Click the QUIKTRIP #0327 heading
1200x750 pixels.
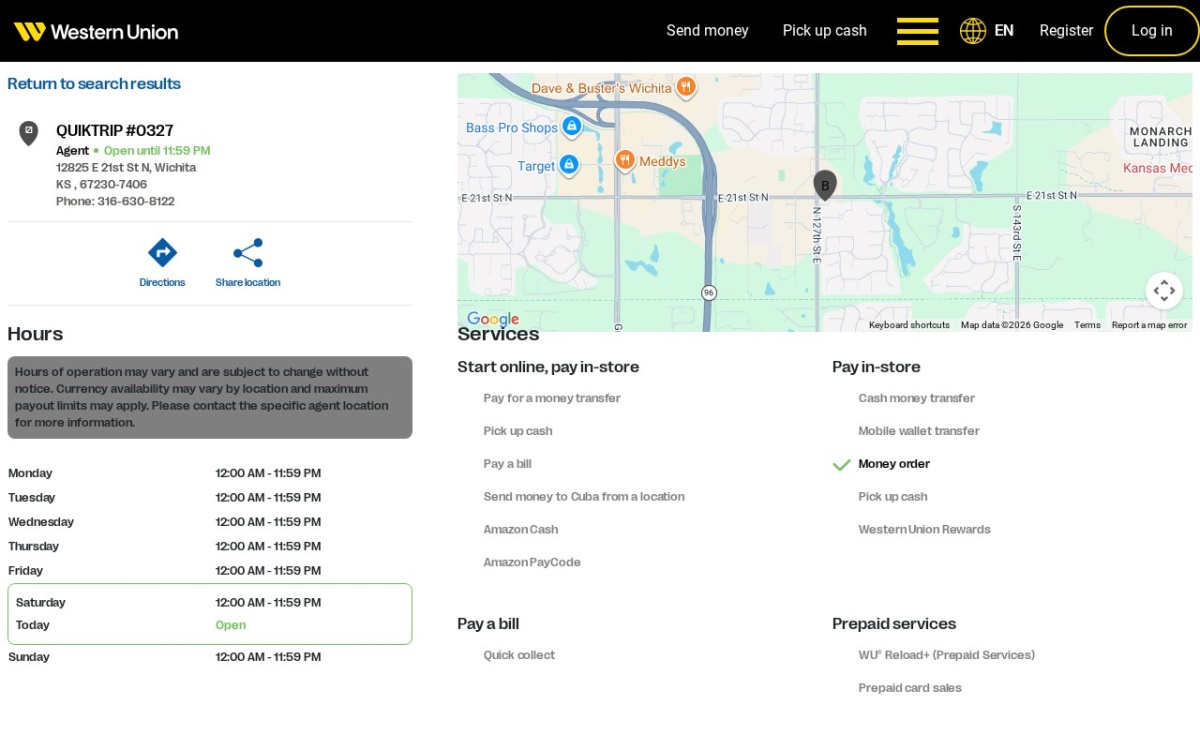(115, 130)
